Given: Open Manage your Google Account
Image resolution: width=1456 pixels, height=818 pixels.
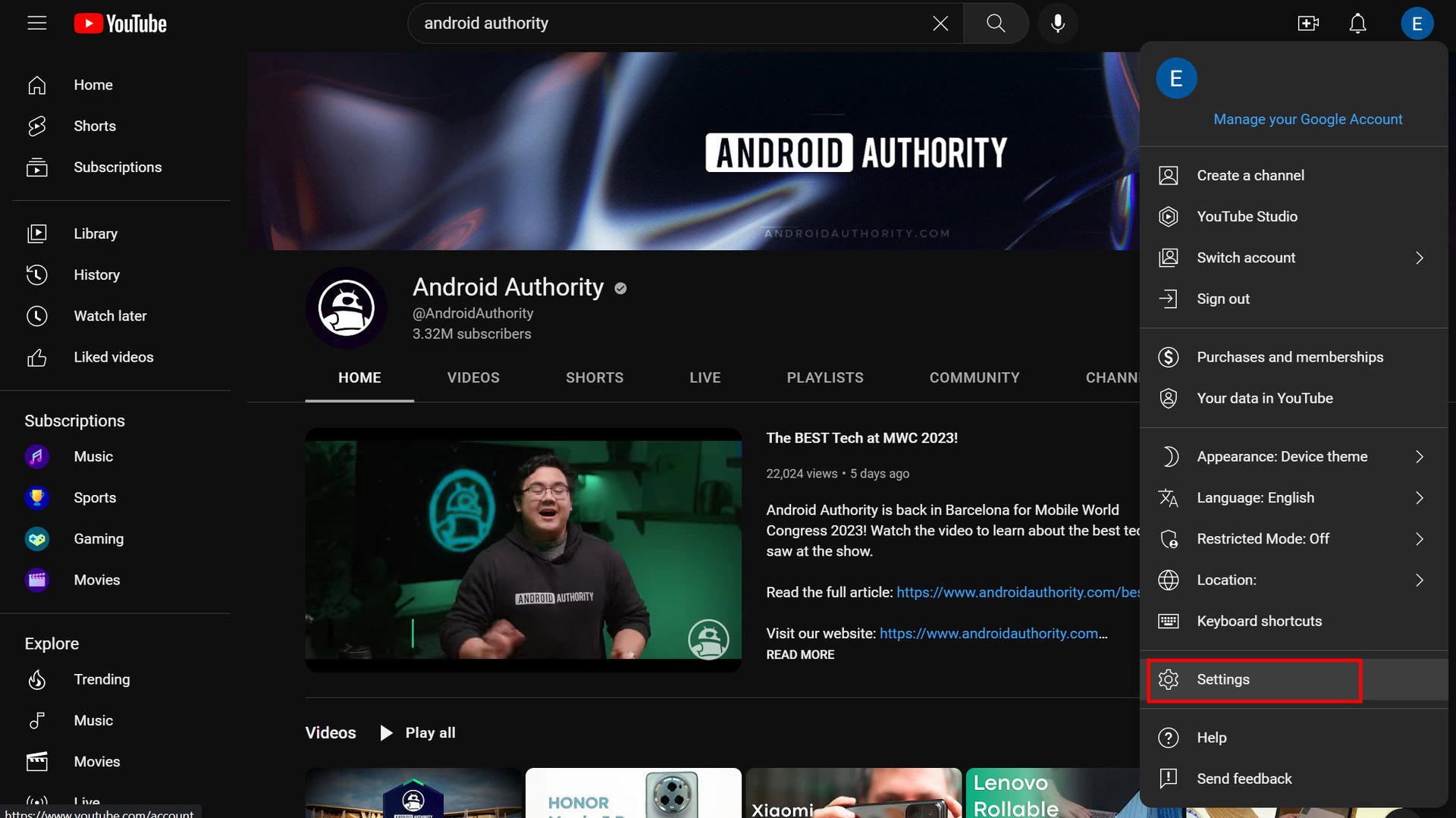Looking at the screenshot, I should [1307, 119].
